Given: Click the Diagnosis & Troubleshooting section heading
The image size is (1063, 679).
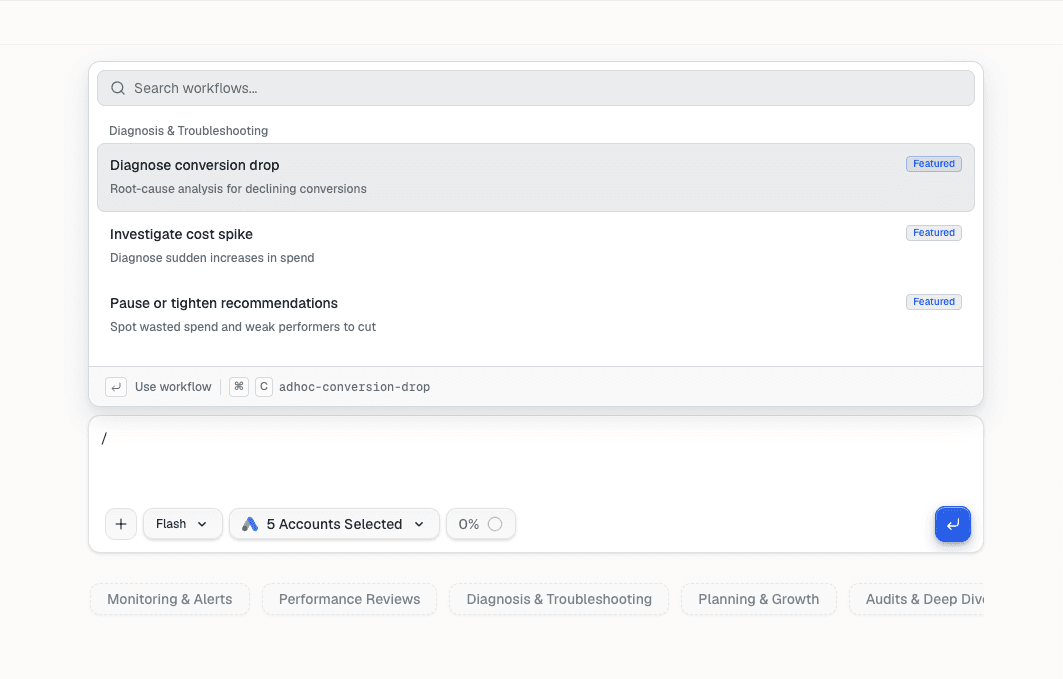Looking at the screenshot, I should 188,131.
